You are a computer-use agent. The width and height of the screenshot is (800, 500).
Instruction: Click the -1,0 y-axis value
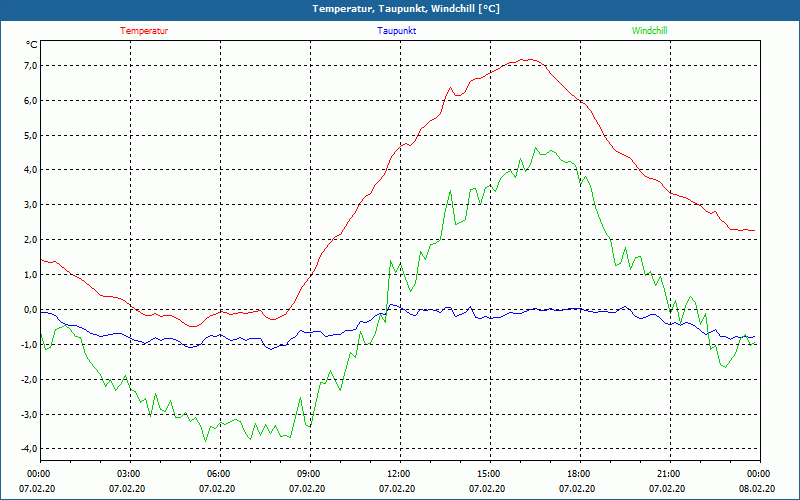[30, 344]
